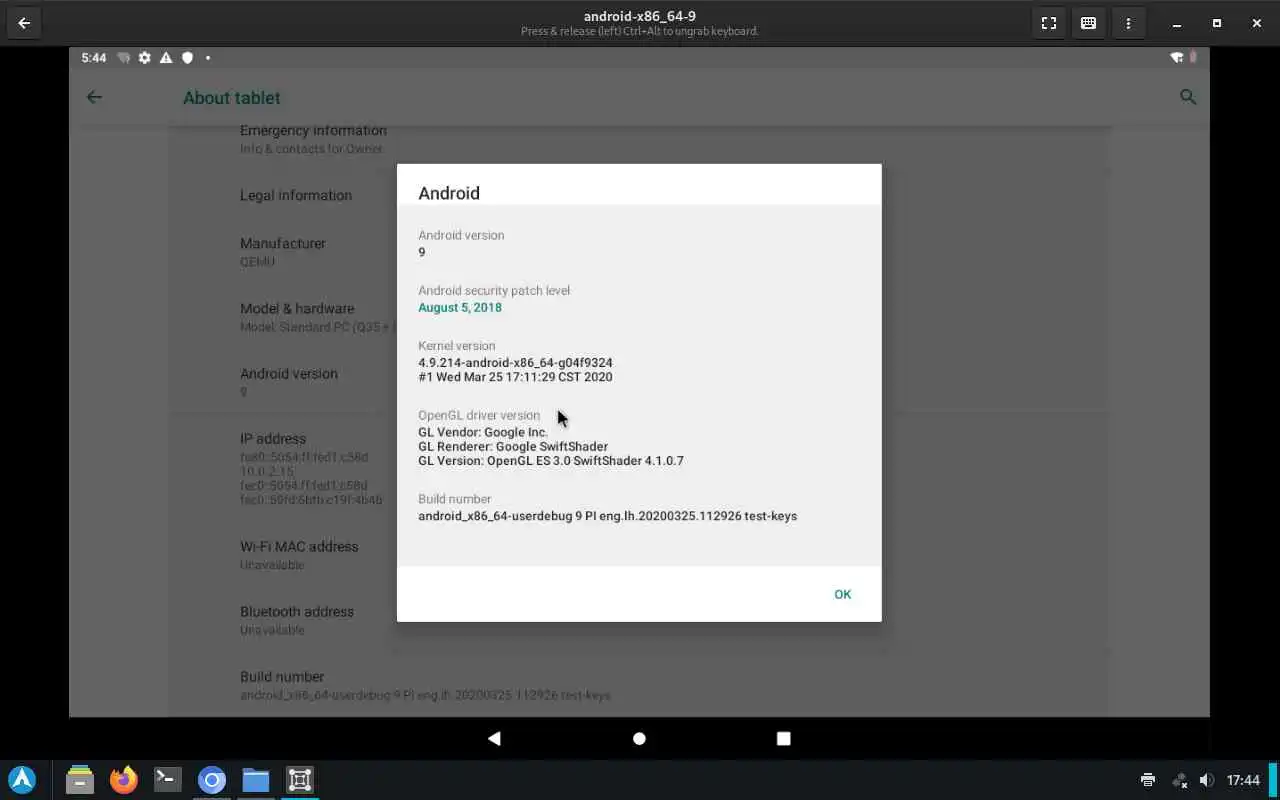Image resolution: width=1280 pixels, height=800 pixels.
Task: Click the Android security patch level label
Action: (x=494, y=290)
